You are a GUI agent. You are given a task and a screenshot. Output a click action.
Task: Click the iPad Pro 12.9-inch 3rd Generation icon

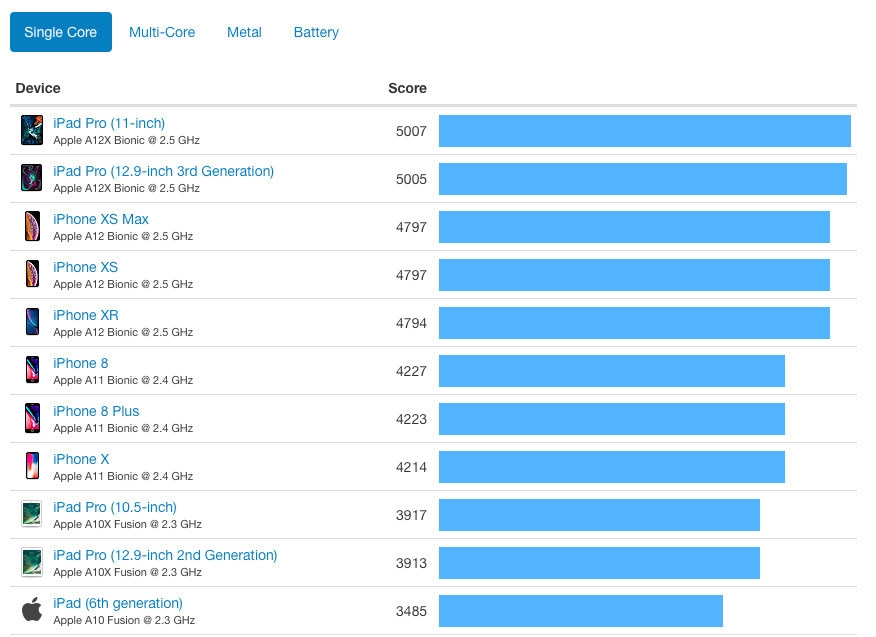pyautogui.click(x=32, y=178)
